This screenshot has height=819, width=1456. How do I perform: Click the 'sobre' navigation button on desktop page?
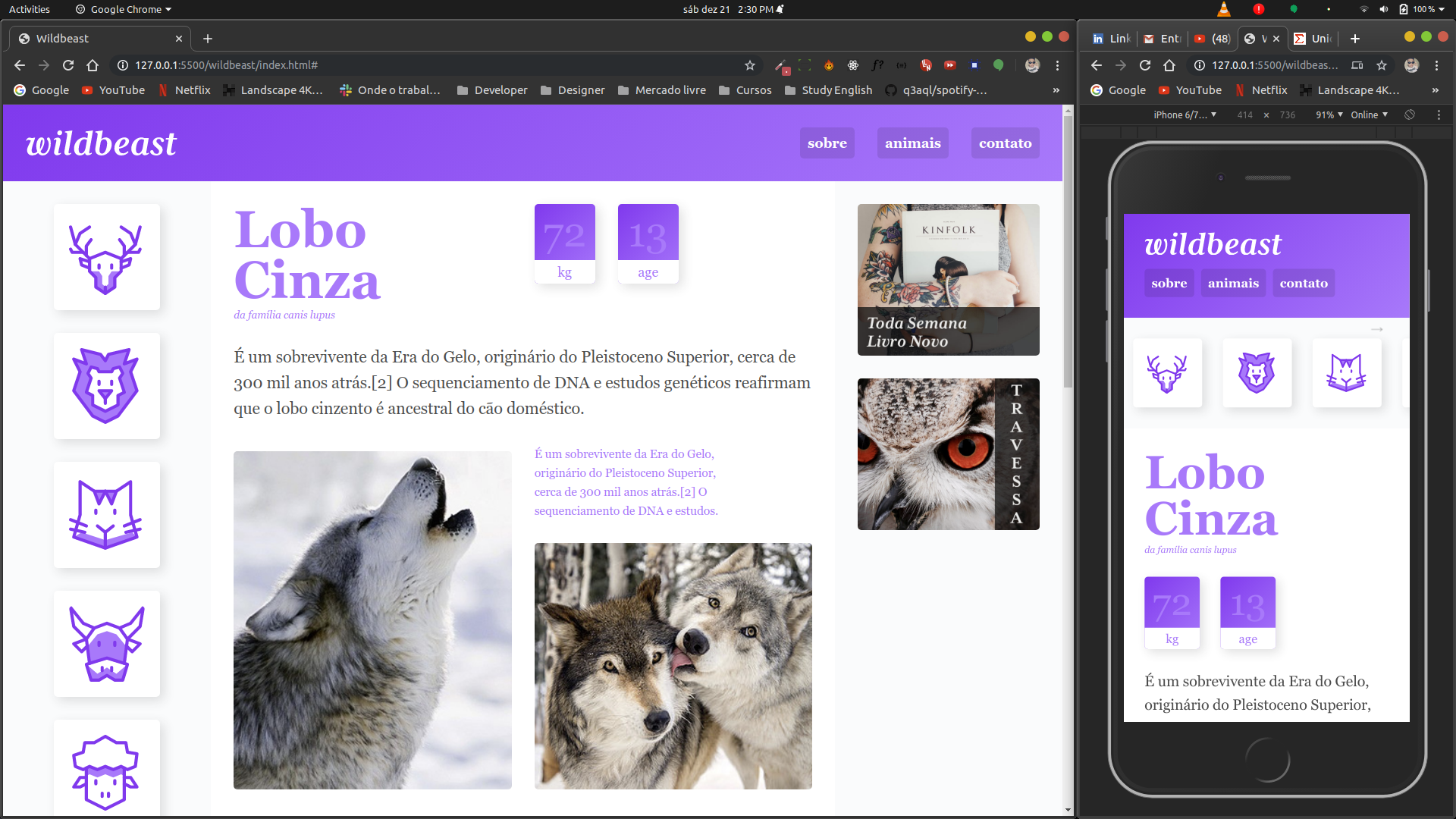[x=827, y=143]
